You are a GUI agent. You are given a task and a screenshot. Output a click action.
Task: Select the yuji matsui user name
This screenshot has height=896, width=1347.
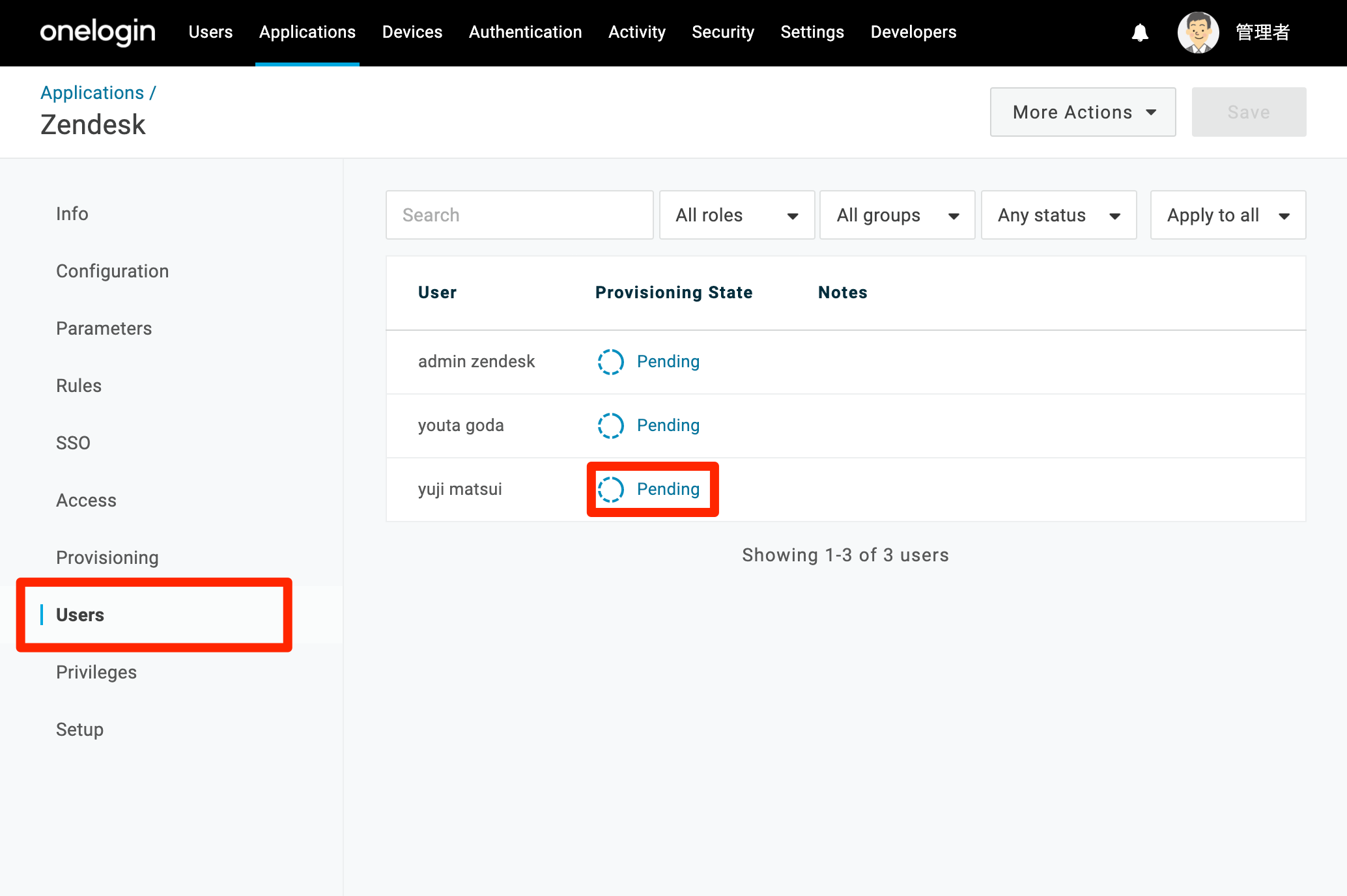460,489
